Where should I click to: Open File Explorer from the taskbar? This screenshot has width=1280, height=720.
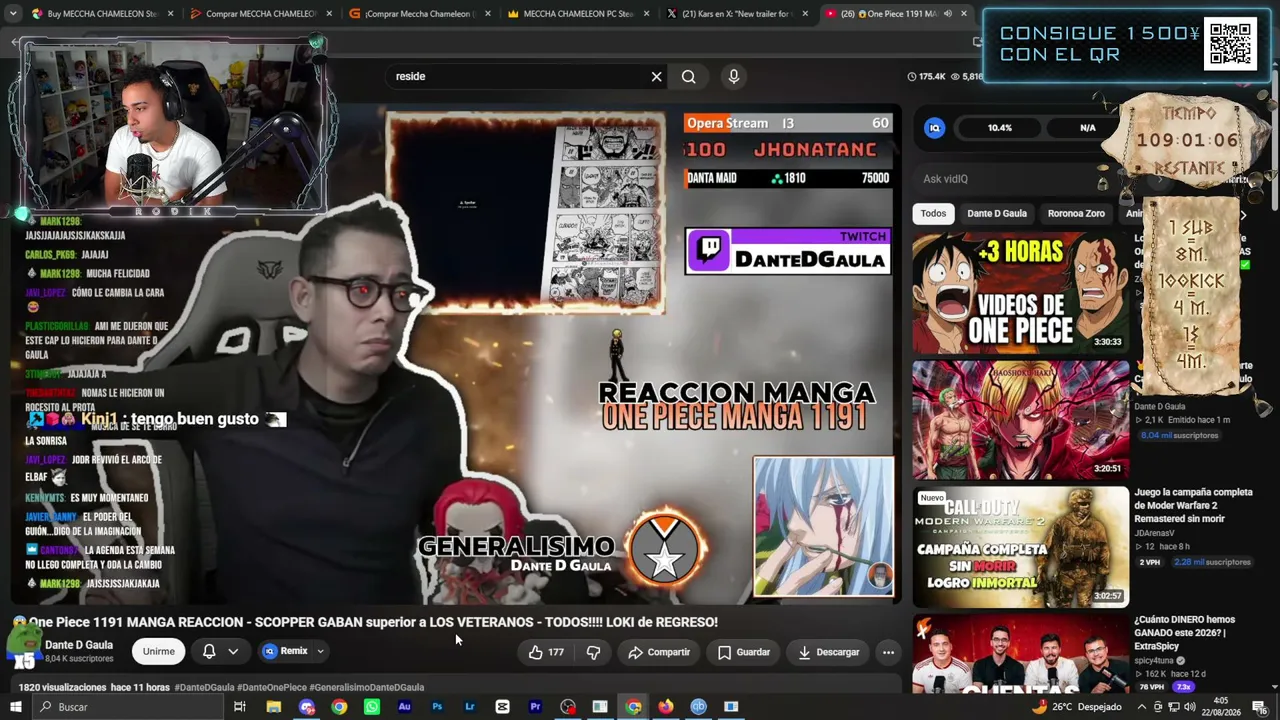pyautogui.click(x=273, y=707)
